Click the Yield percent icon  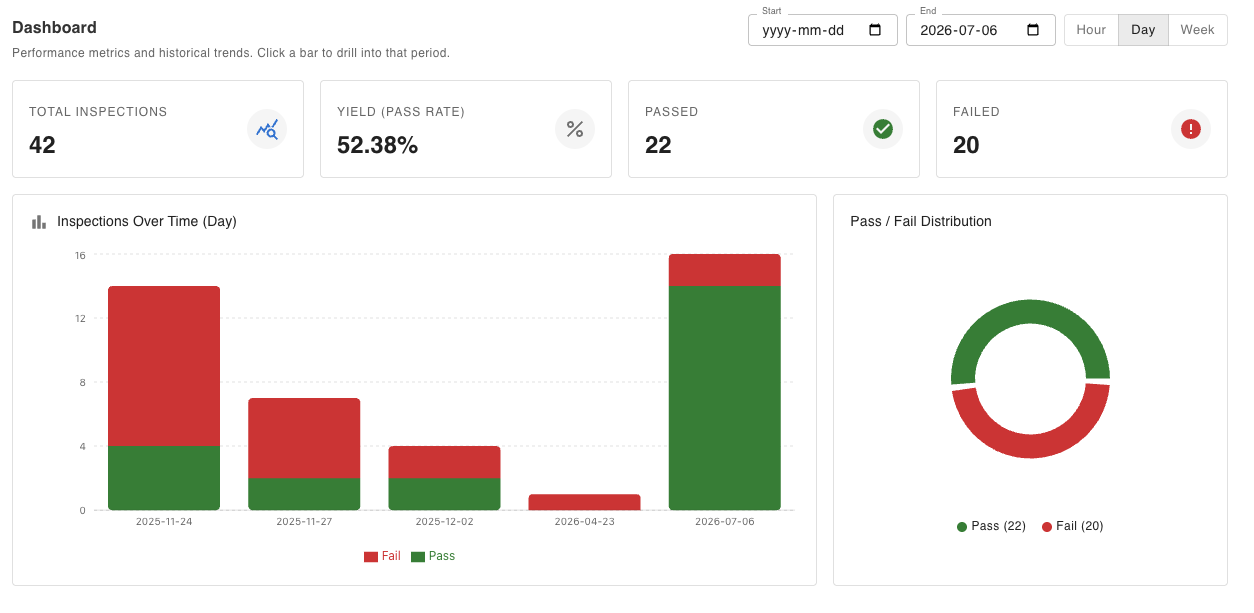tap(575, 129)
